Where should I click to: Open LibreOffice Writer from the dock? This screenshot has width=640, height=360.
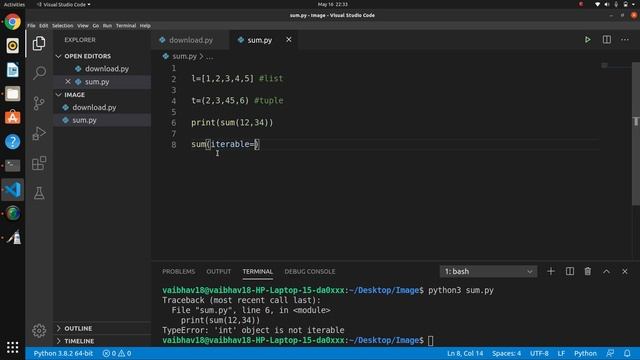pos(13,70)
